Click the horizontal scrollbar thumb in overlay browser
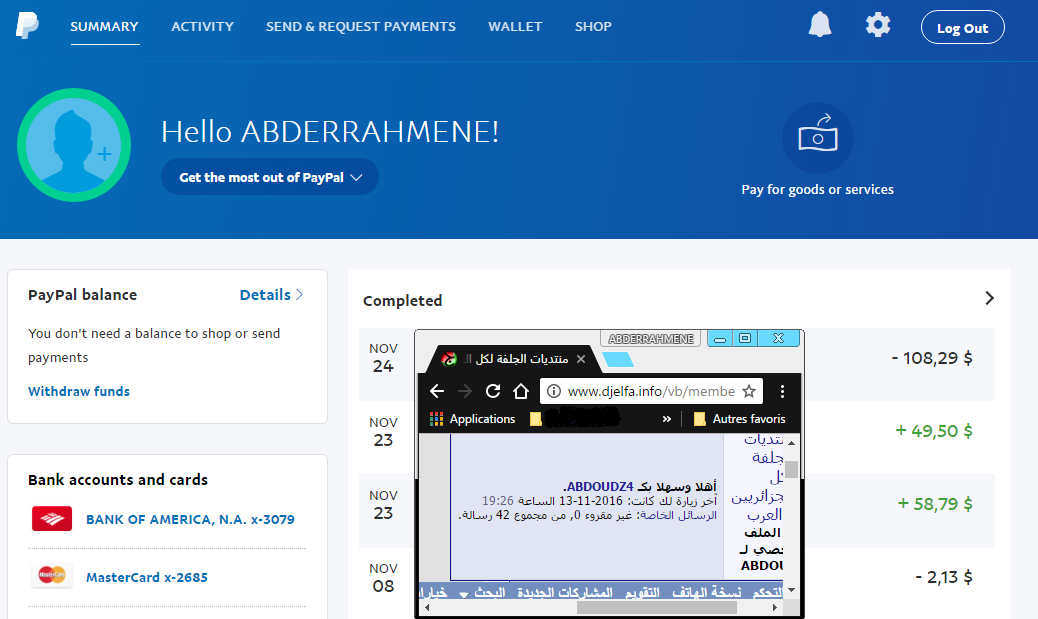Image resolution: width=1038 pixels, height=619 pixels. point(657,607)
